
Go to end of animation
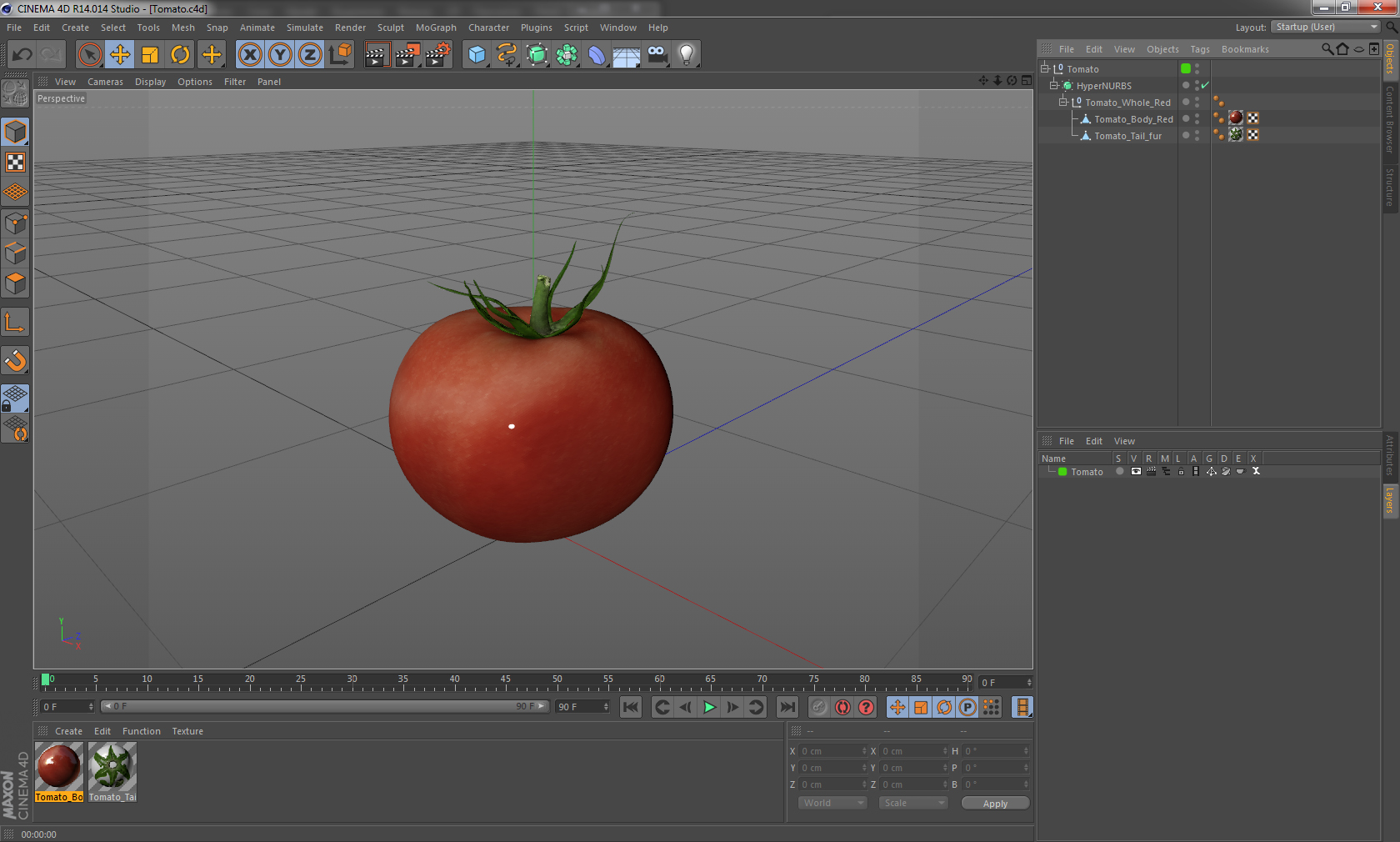pyautogui.click(x=787, y=707)
